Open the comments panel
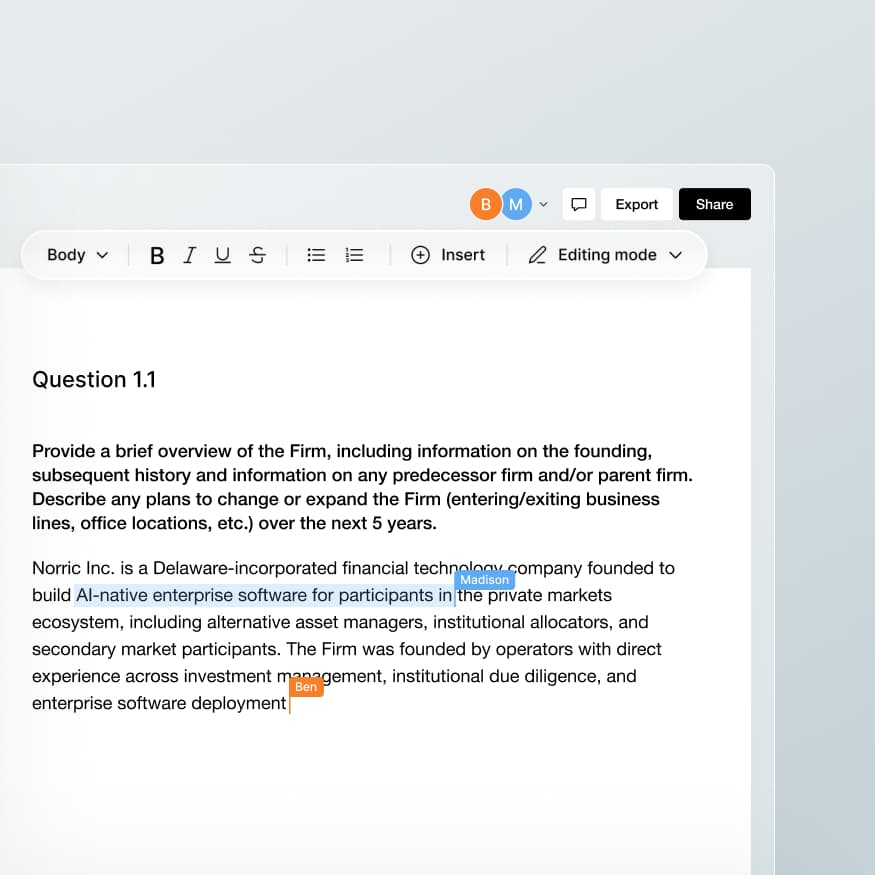This screenshot has height=875, width=875. coord(578,204)
